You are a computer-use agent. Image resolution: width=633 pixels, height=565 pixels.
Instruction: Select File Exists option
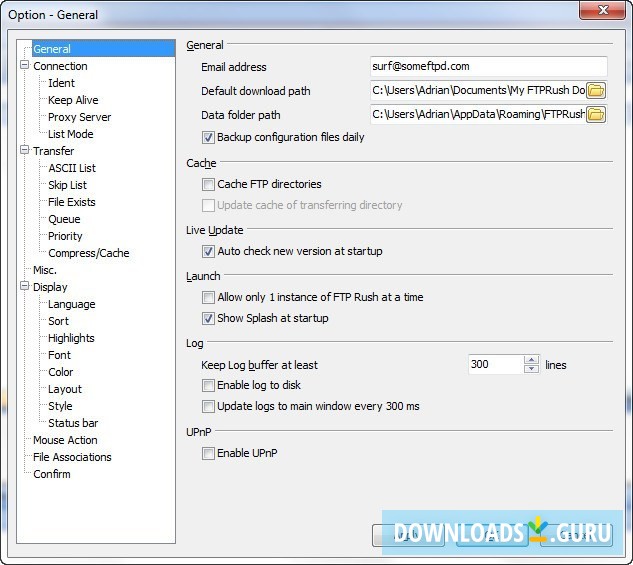click(72, 202)
